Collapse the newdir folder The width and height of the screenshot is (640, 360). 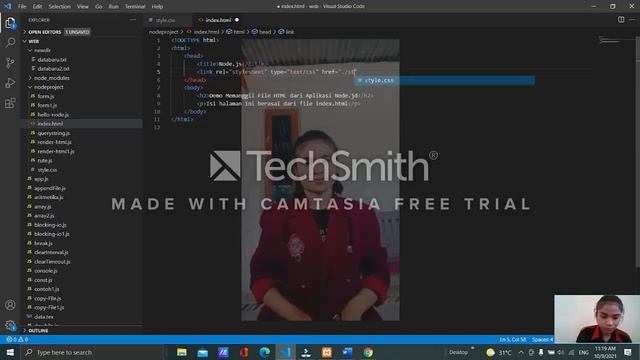(42, 50)
